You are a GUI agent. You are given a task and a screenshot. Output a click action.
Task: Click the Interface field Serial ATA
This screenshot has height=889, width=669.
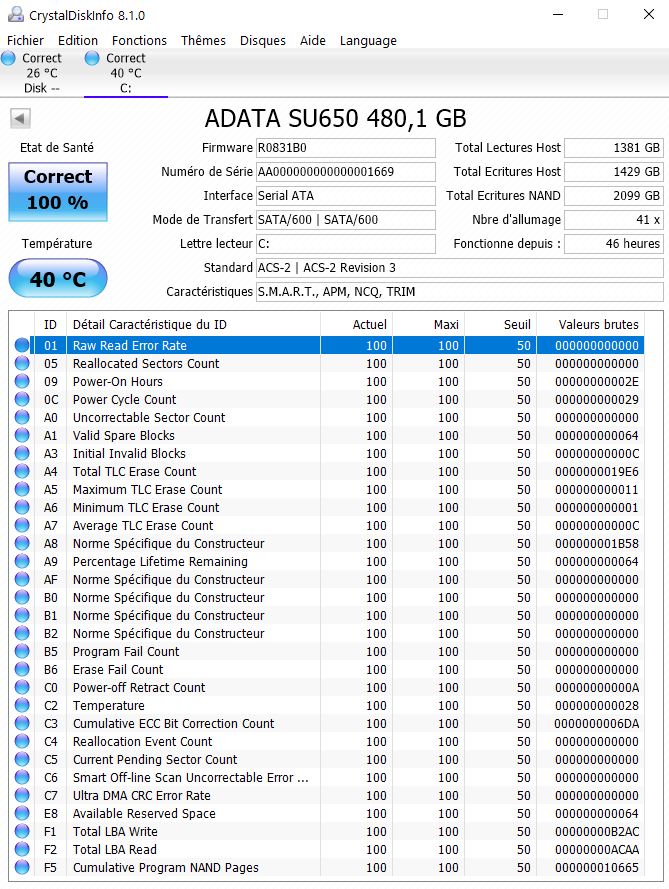click(346, 196)
